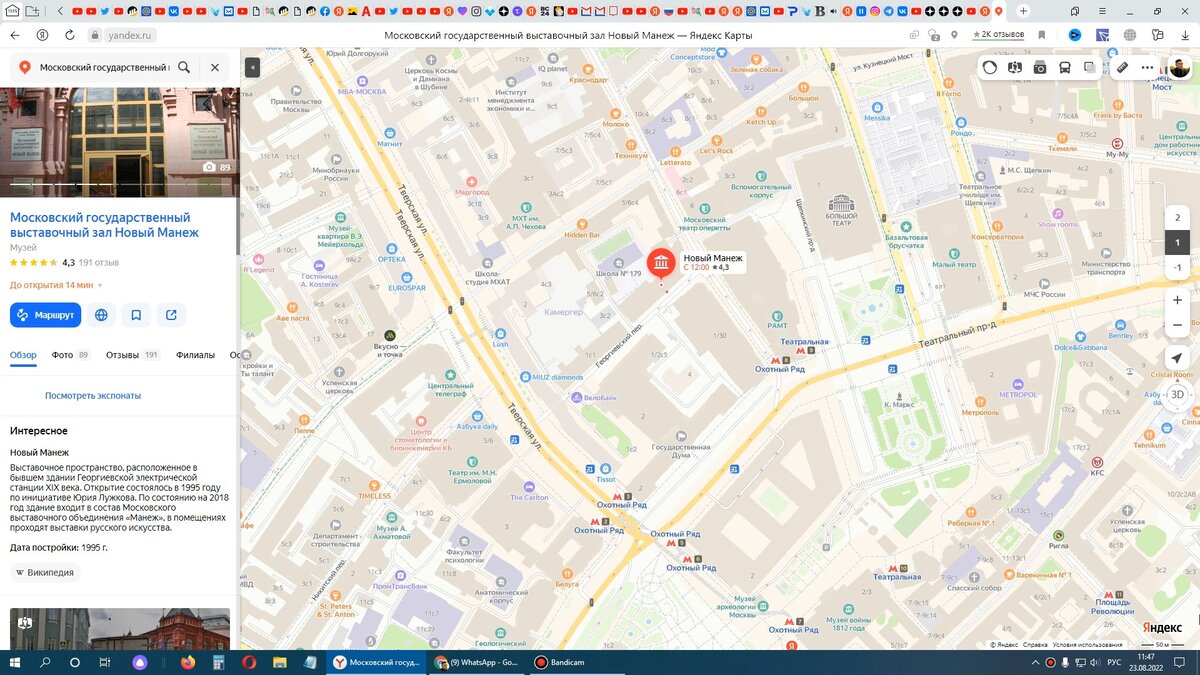Open Windows taskbar search
This screenshot has width=1200, height=675.
tap(45, 662)
